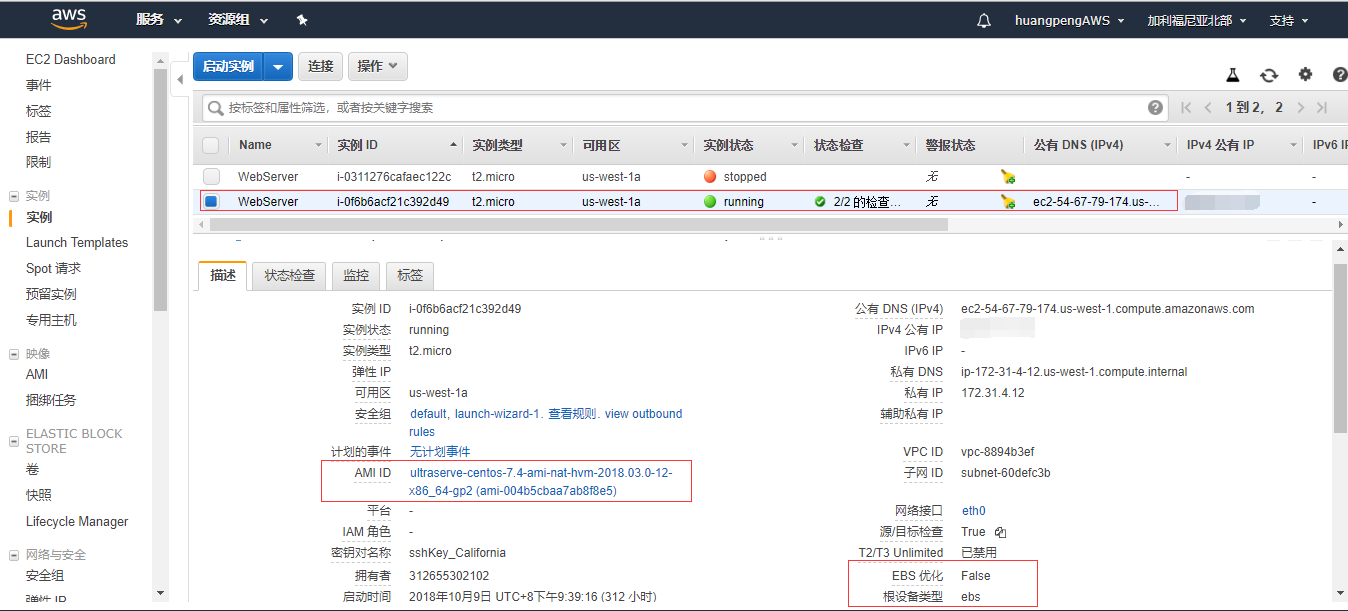Open the launch-wizard-1 security group link
This screenshot has height=611, width=1348.
(498, 414)
